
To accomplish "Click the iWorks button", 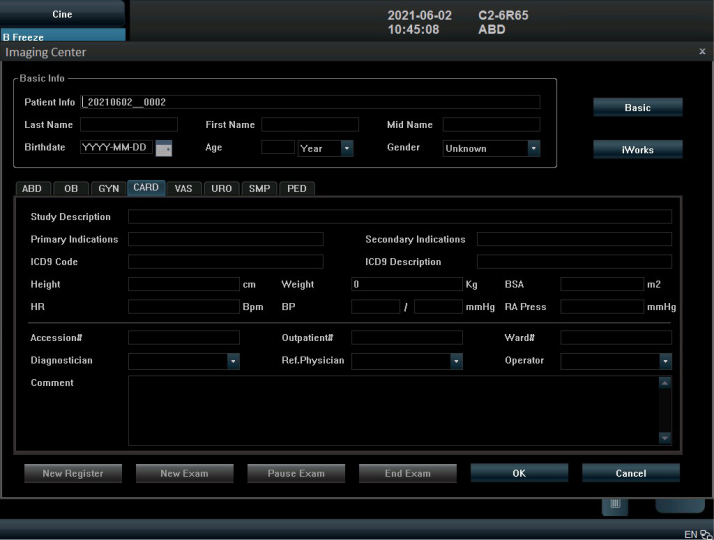I will [638, 150].
